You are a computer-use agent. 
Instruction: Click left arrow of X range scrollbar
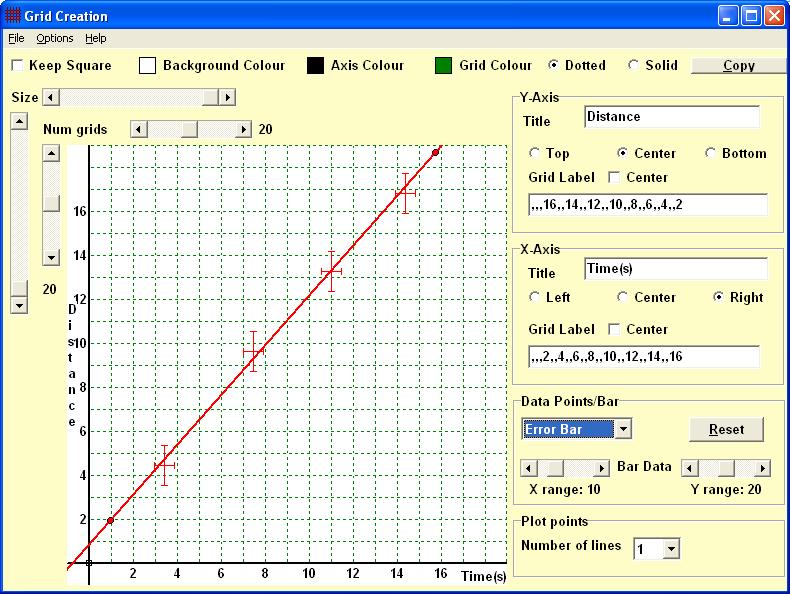(528, 468)
